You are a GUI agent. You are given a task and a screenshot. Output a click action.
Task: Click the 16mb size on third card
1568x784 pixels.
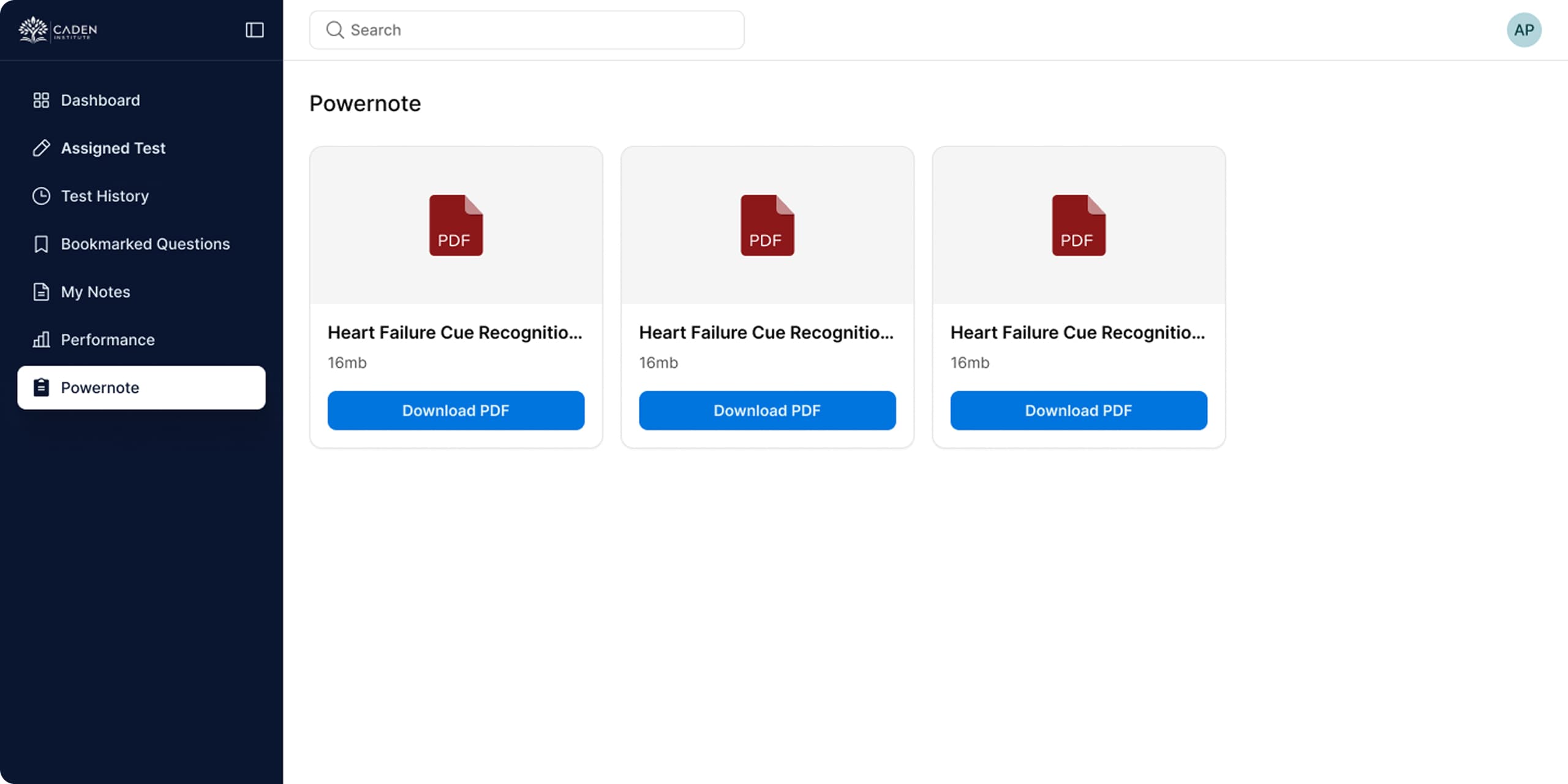pos(970,363)
